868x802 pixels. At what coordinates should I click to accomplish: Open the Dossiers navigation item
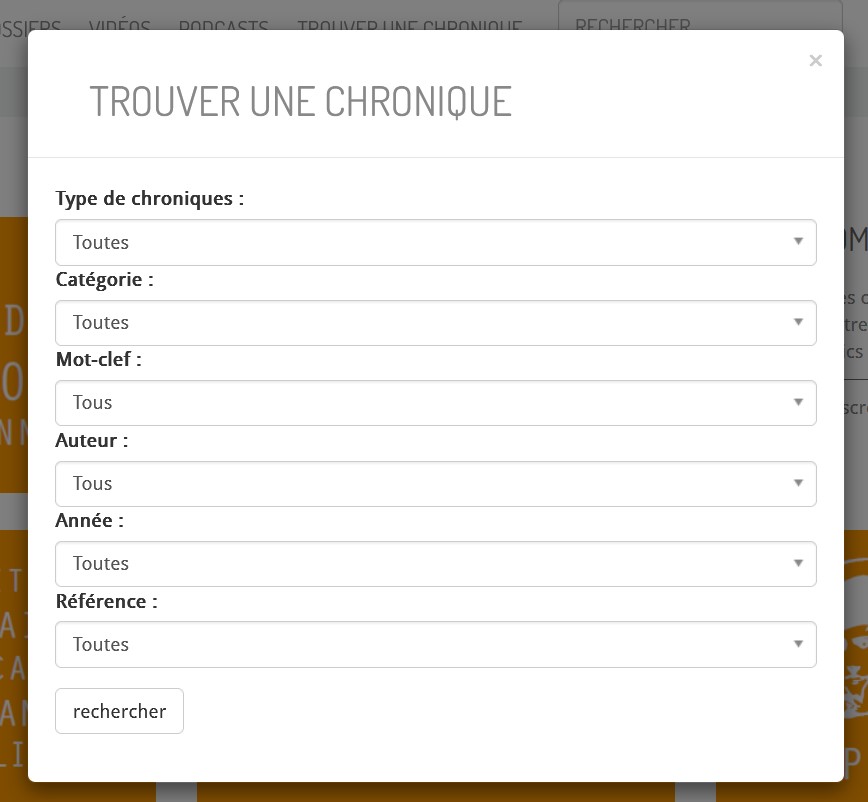point(30,26)
